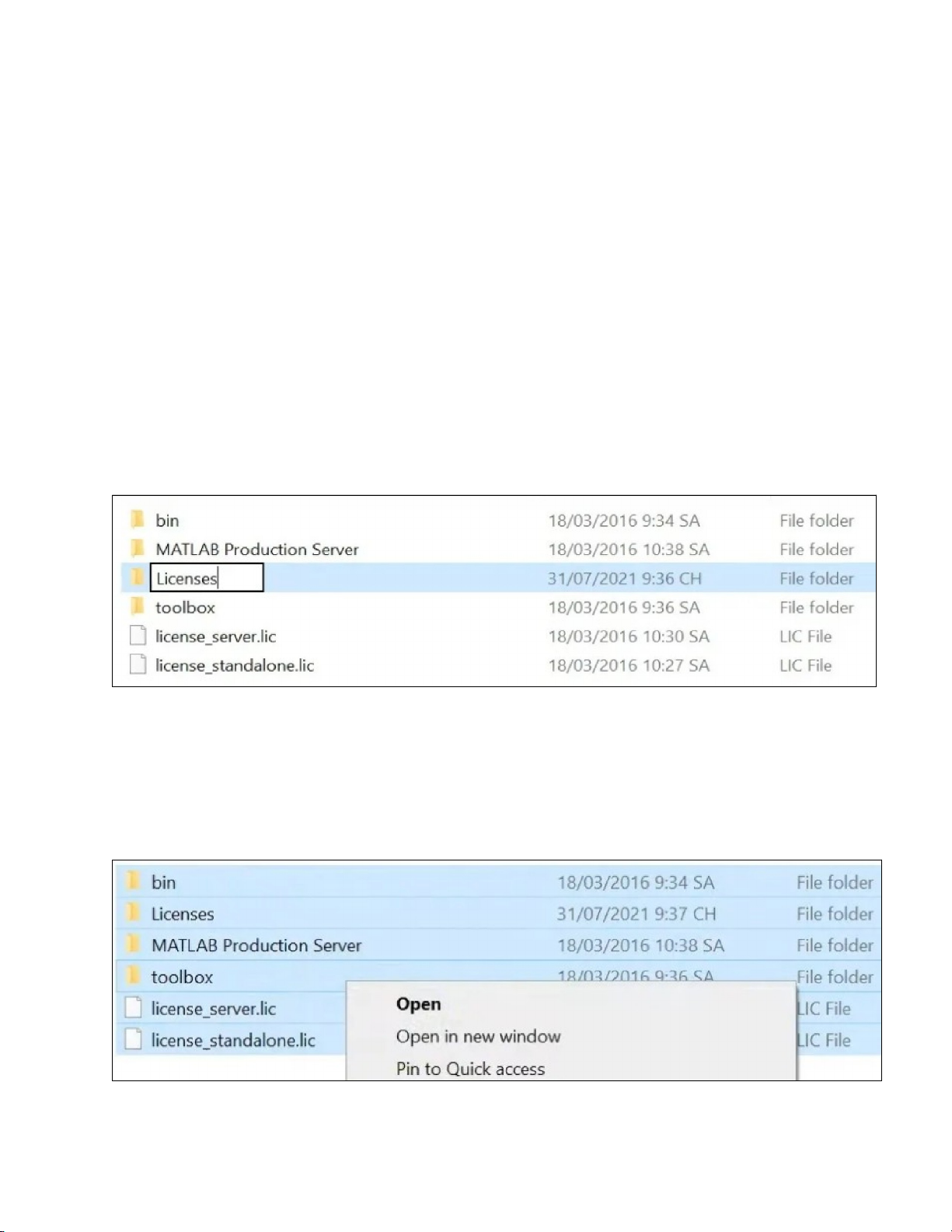Image resolution: width=952 pixels, height=1232 pixels.
Task: Select MATLAB Production Server name in the upper list
Action: [x=256, y=550]
